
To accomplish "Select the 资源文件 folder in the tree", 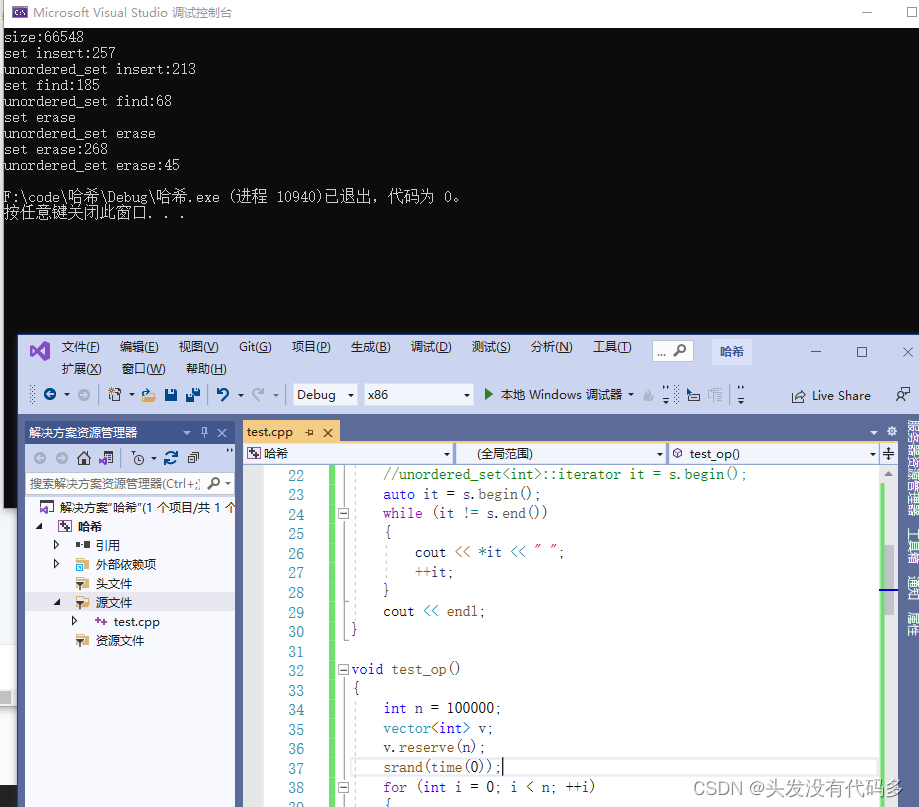I will 120,641.
